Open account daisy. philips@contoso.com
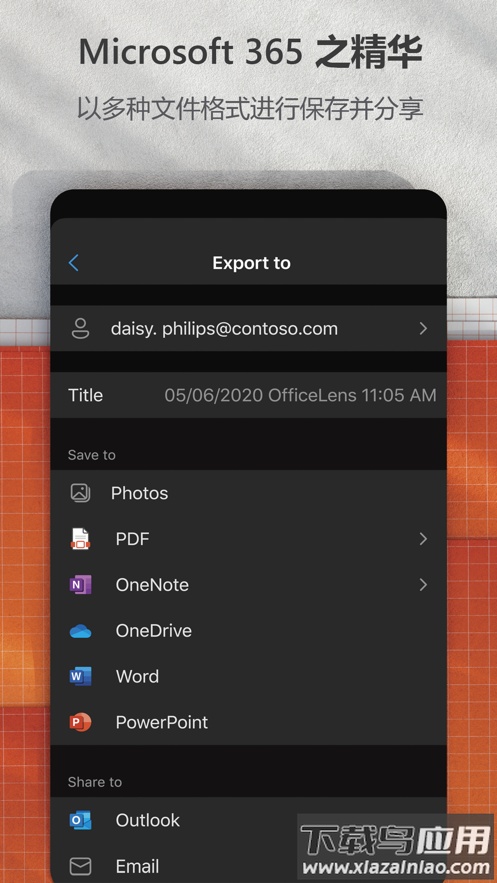 [248, 328]
